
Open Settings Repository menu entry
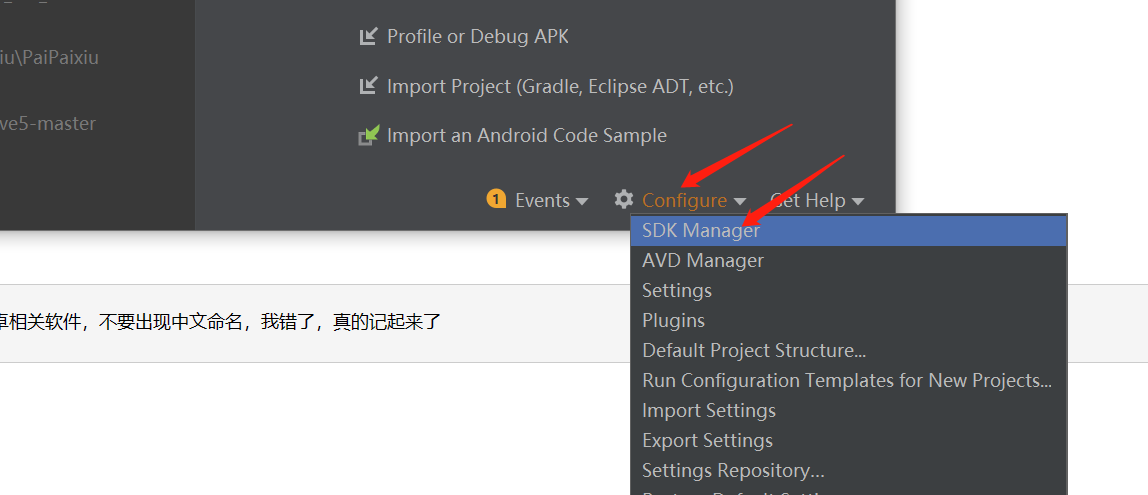pos(733,471)
